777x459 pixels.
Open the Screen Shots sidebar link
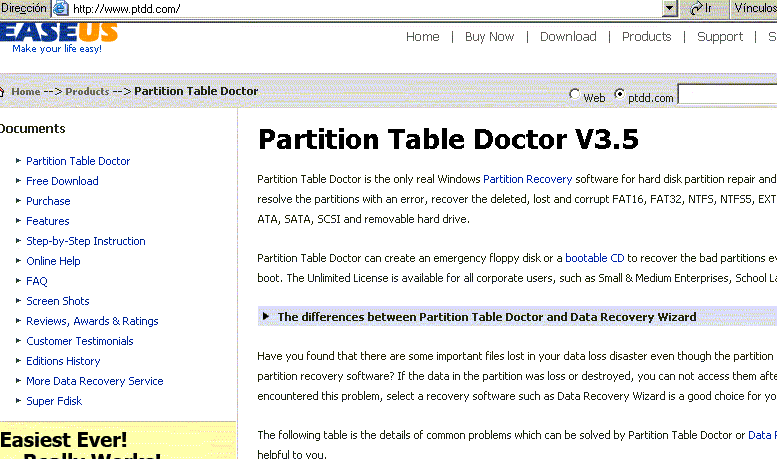(57, 301)
